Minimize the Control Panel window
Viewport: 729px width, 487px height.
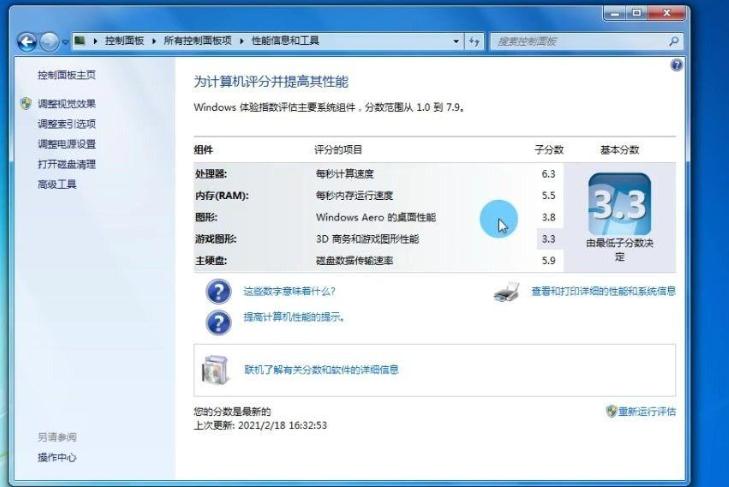616,13
